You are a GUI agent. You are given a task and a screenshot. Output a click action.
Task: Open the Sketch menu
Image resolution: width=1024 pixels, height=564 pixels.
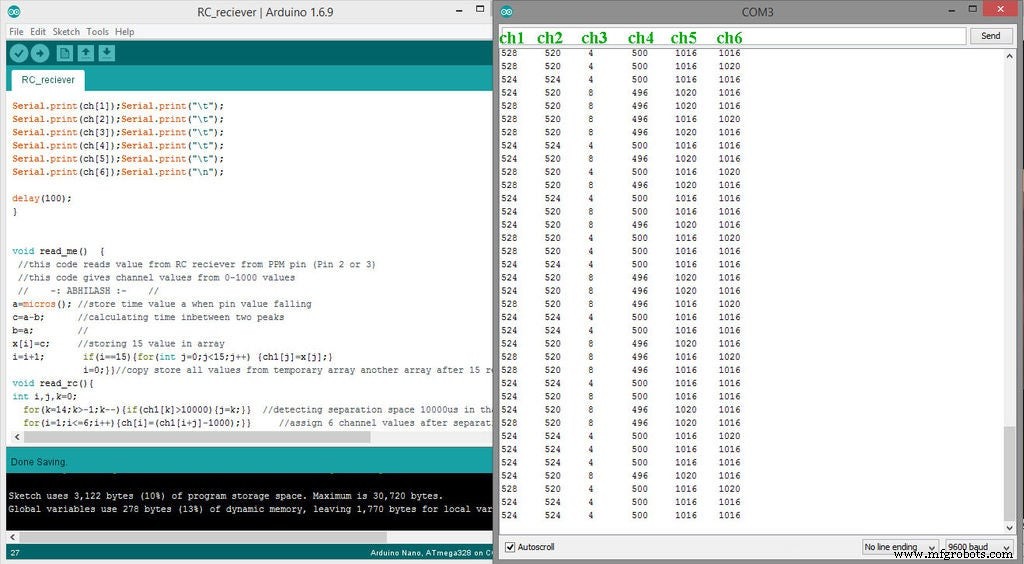66,31
